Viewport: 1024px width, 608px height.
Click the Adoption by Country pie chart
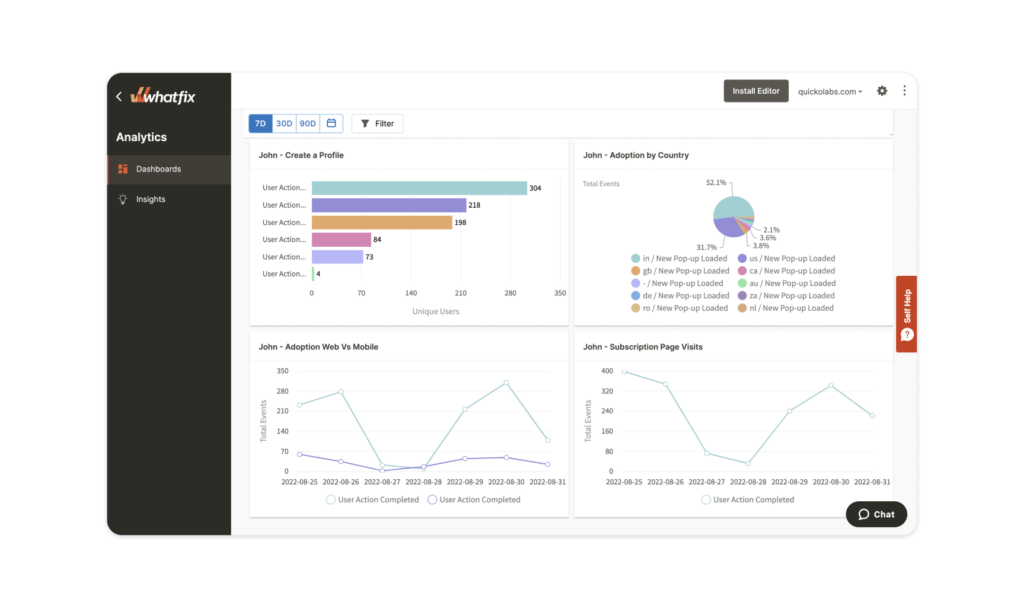[x=733, y=216]
